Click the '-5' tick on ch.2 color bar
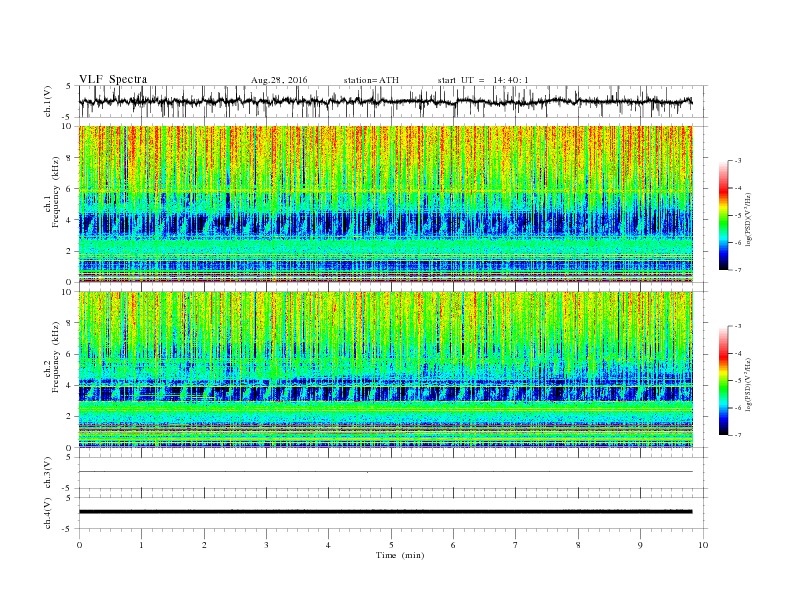 pyautogui.click(x=738, y=380)
